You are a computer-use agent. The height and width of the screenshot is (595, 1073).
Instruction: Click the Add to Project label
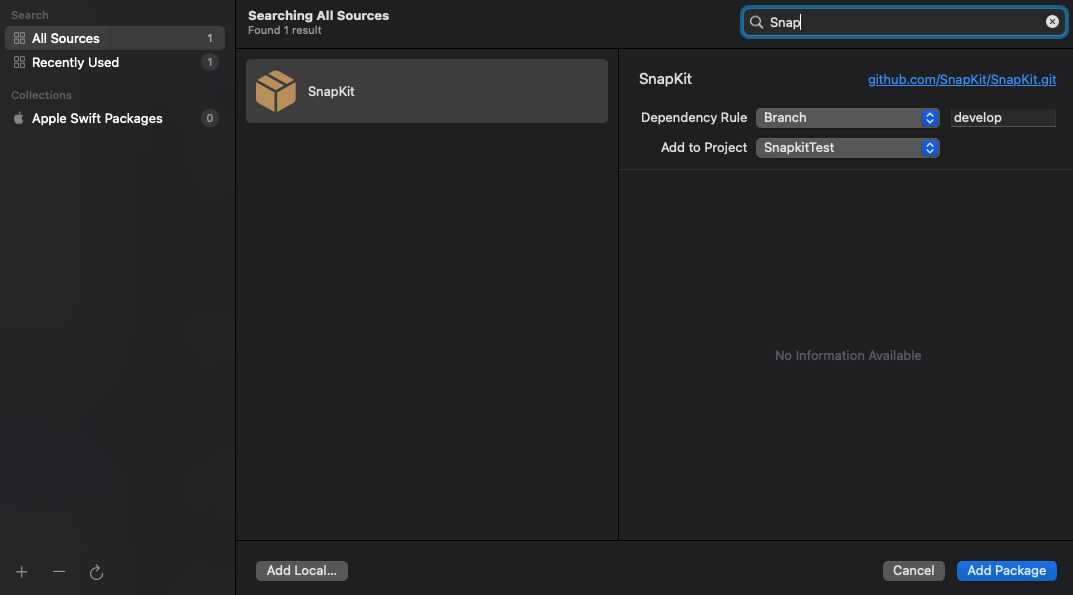(703, 148)
